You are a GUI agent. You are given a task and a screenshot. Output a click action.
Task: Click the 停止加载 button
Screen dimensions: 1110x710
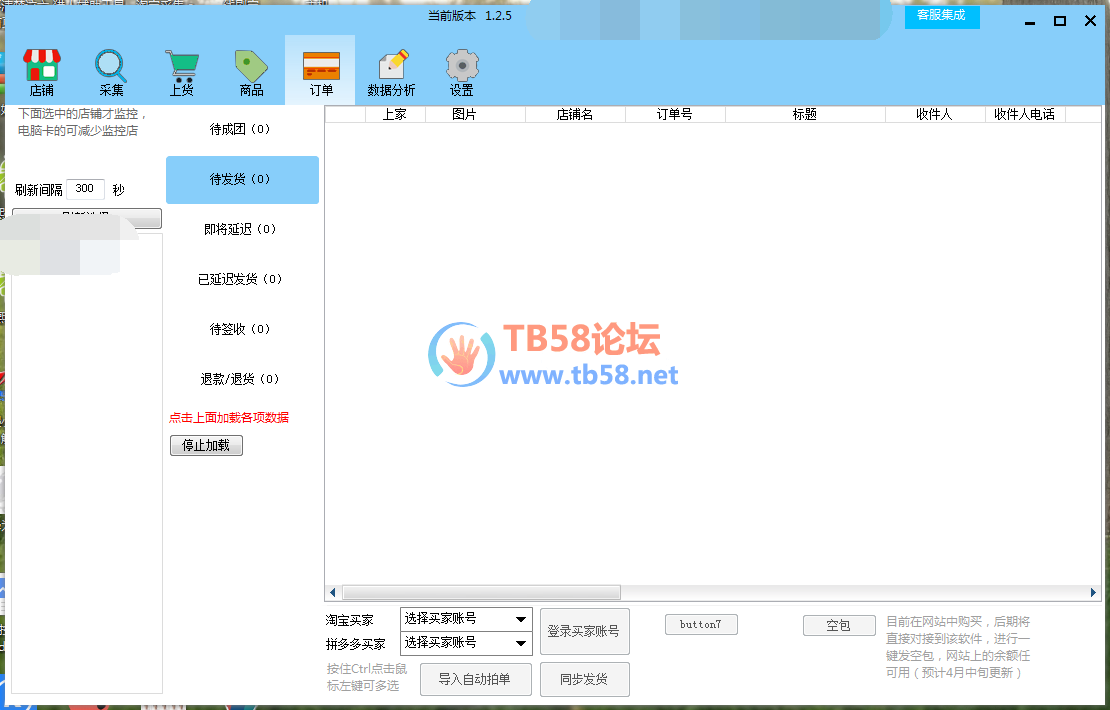tap(206, 445)
